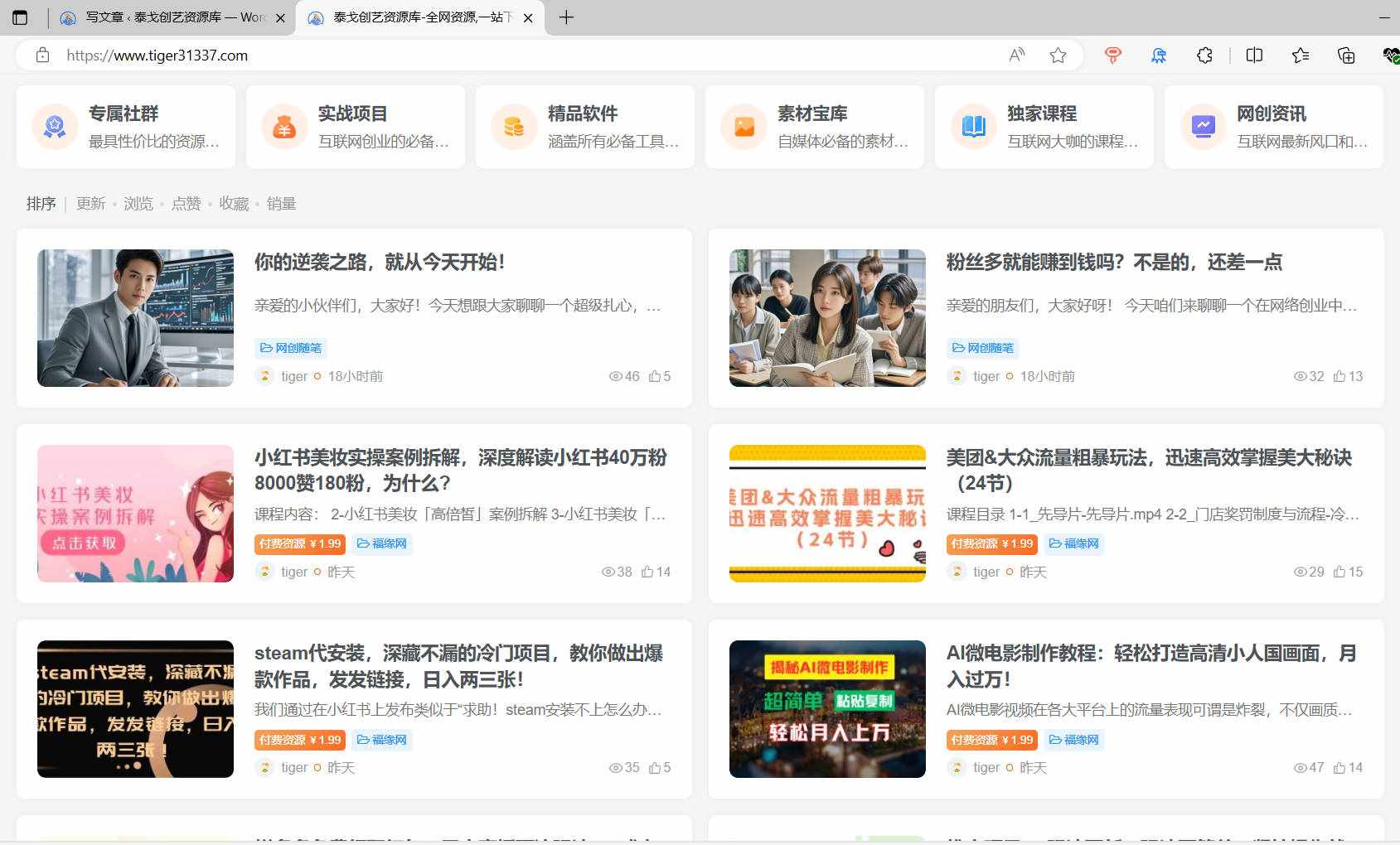Click the black steam代安装 thumbnail

click(135, 709)
